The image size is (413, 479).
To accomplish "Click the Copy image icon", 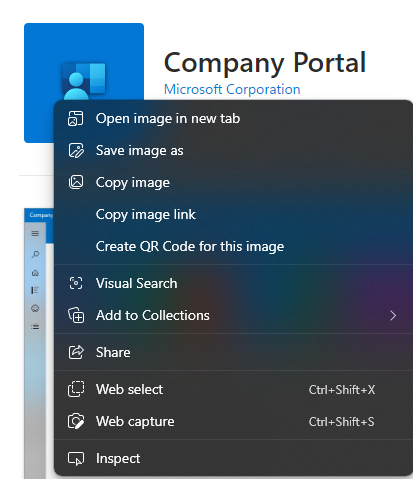I will tap(76, 182).
